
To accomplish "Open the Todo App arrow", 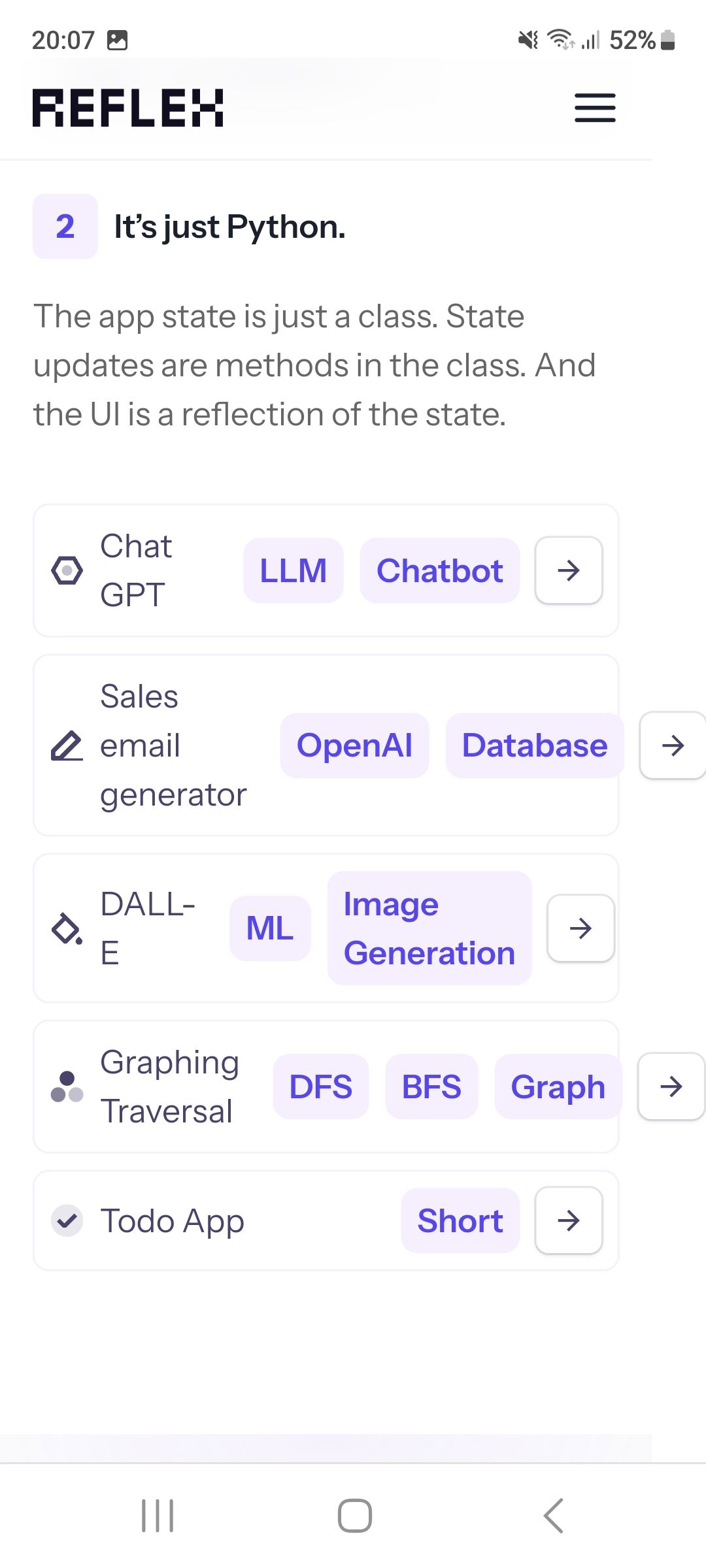I will tap(569, 1220).
